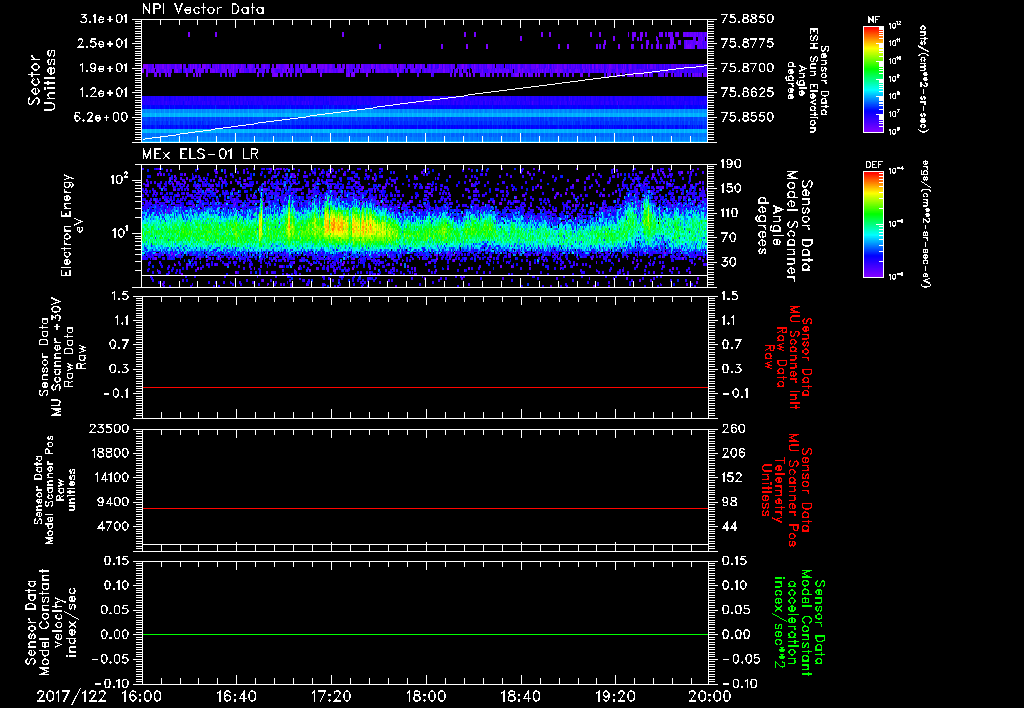Click the 2017/122 date label
This screenshot has height=708, width=1024.
click(x=71, y=696)
